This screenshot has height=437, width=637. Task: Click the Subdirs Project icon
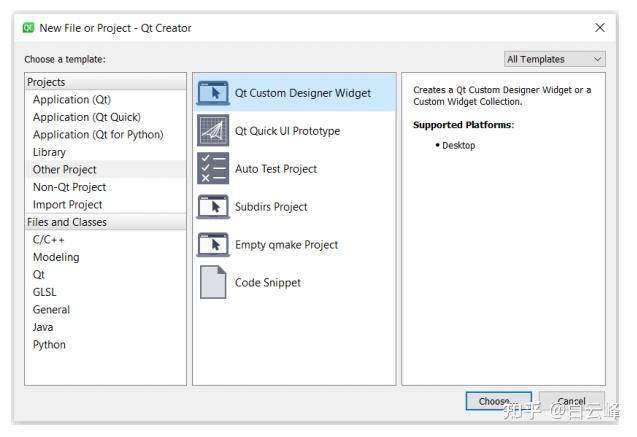[x=213, y=207]
